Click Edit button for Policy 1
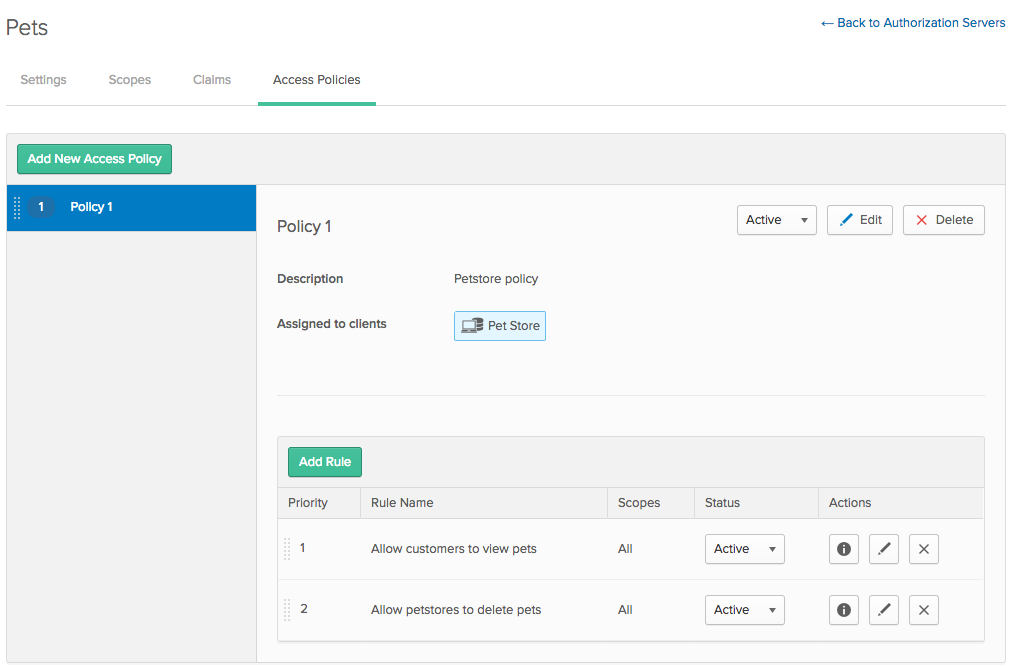Screen dimensions: 1011x667 (859, 220)
